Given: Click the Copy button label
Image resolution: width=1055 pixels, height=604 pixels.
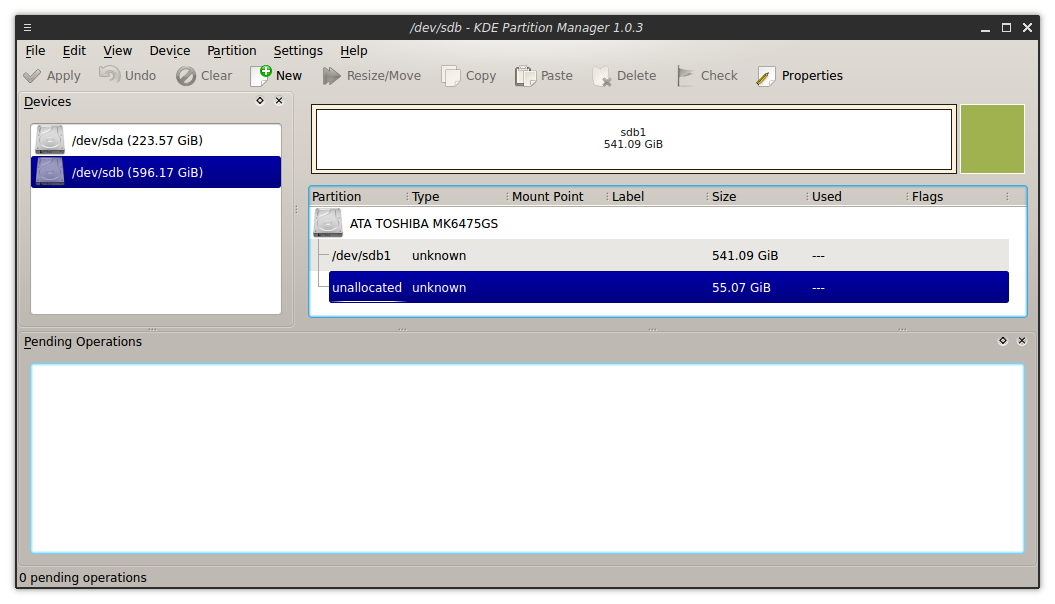Looking at the screenshot, I should (480, 76).
